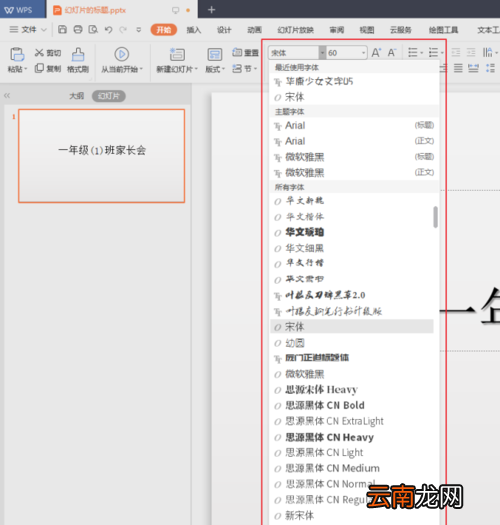Image resolution: width=500 pixels, height=525 pixels.
Task: Switch to the 视图 ribbon tab
Action: point(367,30)
